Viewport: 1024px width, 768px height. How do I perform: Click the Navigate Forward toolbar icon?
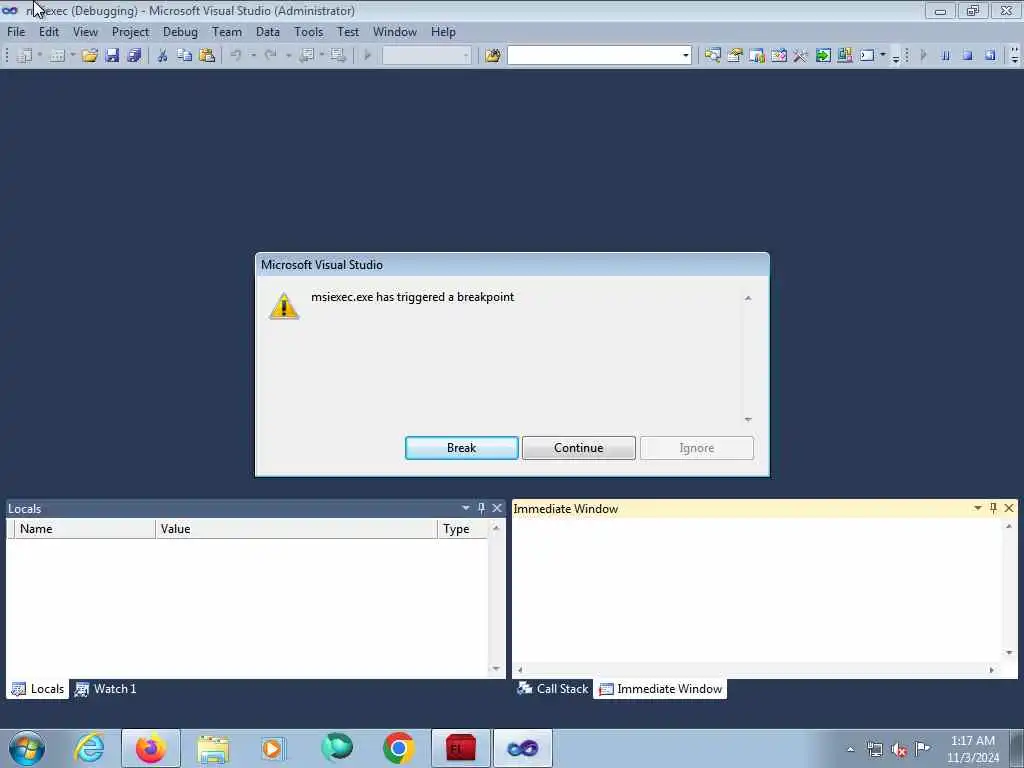(338, 56)
